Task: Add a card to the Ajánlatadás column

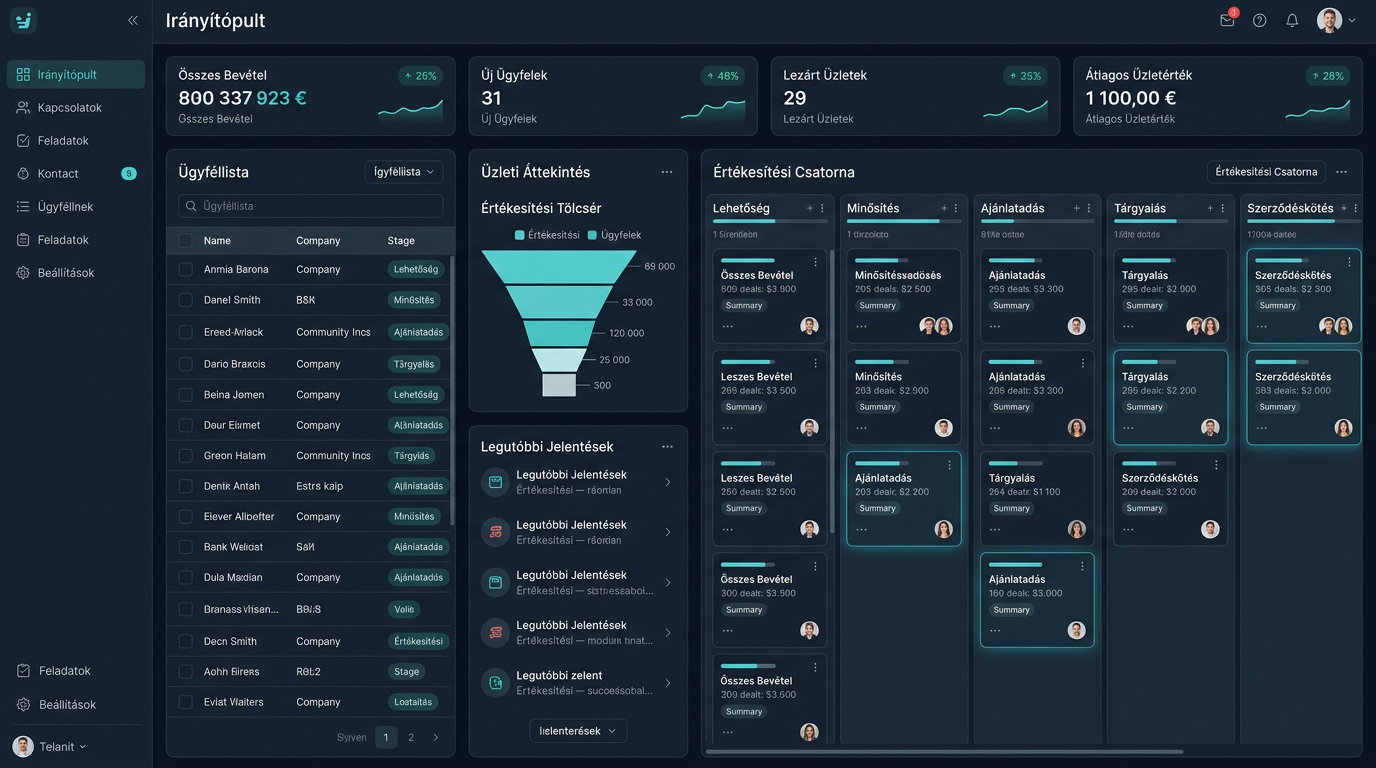Action: tap(1076, 208)
